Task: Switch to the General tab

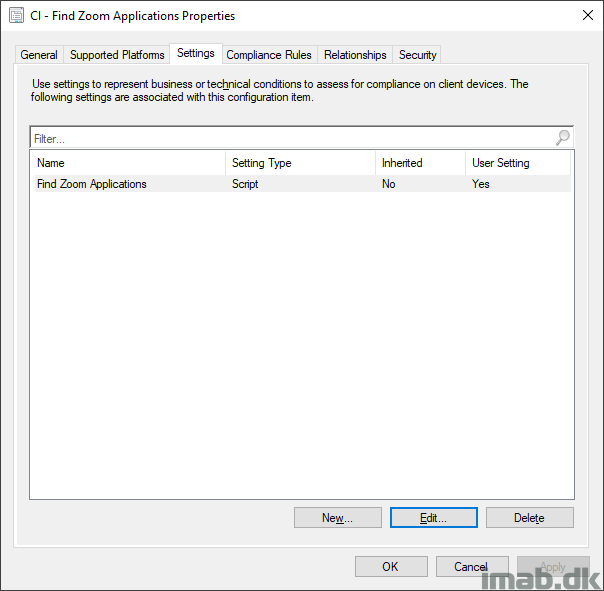Action: pos(39,55)
